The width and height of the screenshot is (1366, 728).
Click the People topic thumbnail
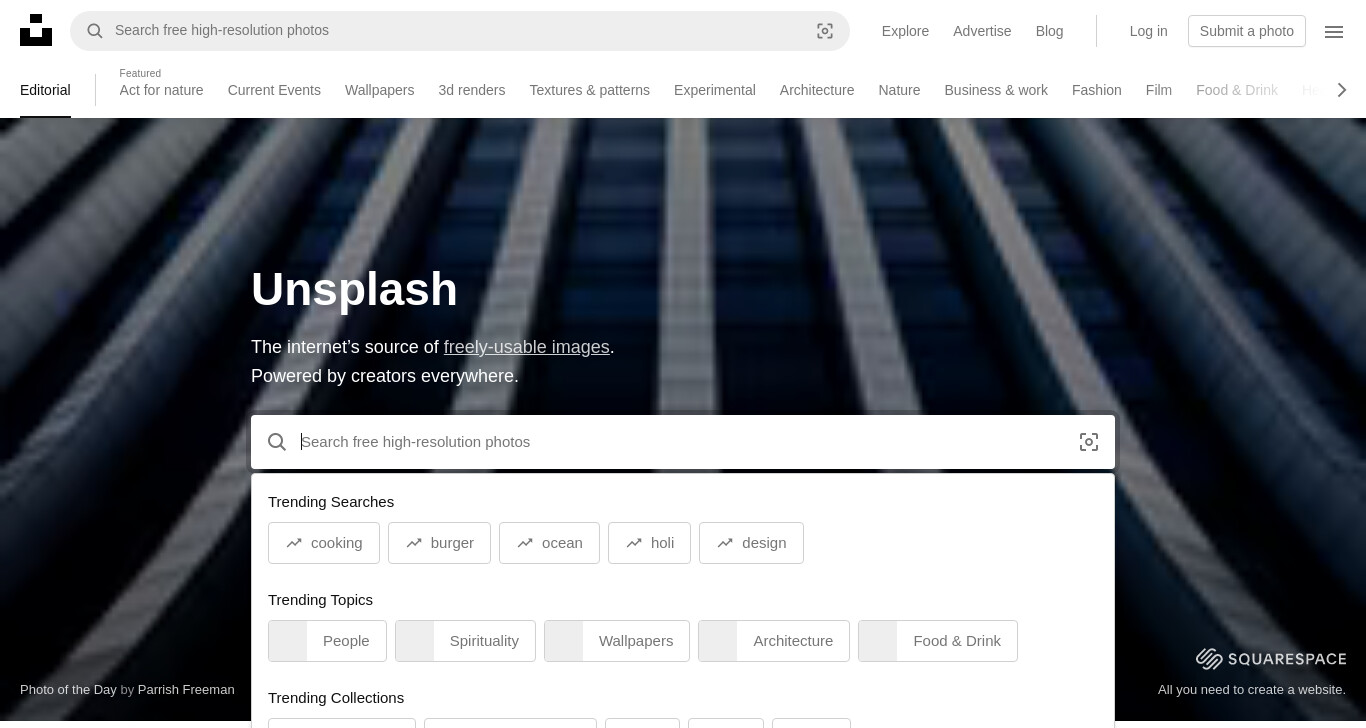pyautogui.click(x=288, y=641)
